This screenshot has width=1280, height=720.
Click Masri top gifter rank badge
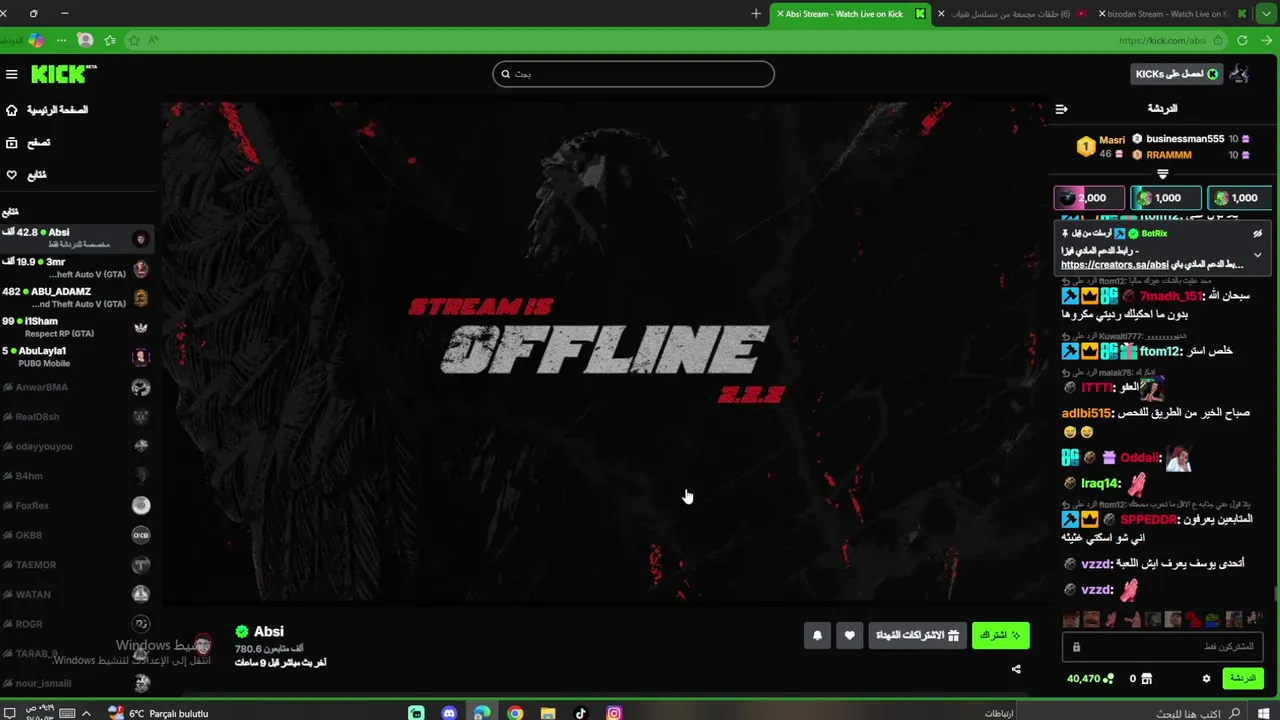point(1085,147)
